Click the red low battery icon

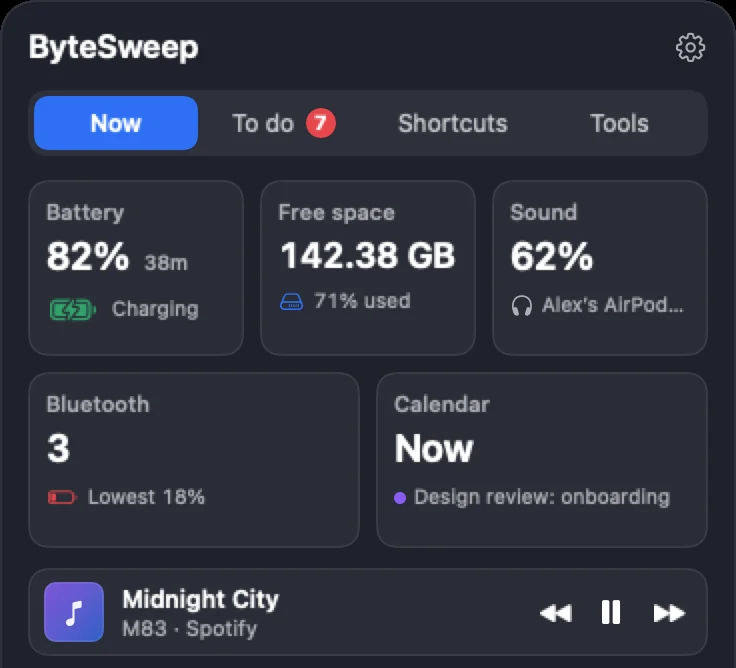(62, 497)
